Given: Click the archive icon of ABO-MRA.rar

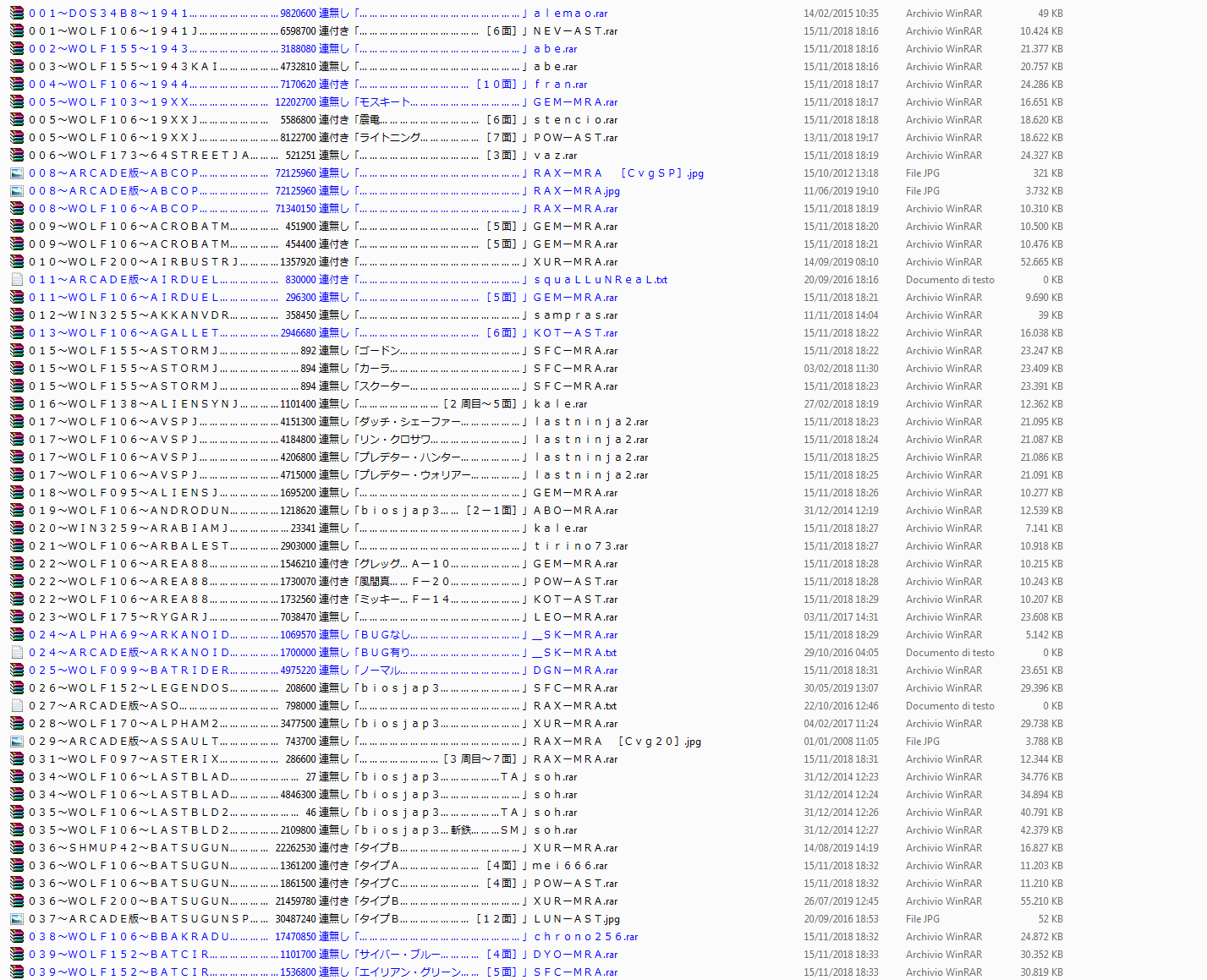Looking at the screenshot, I should coord(17,511).
